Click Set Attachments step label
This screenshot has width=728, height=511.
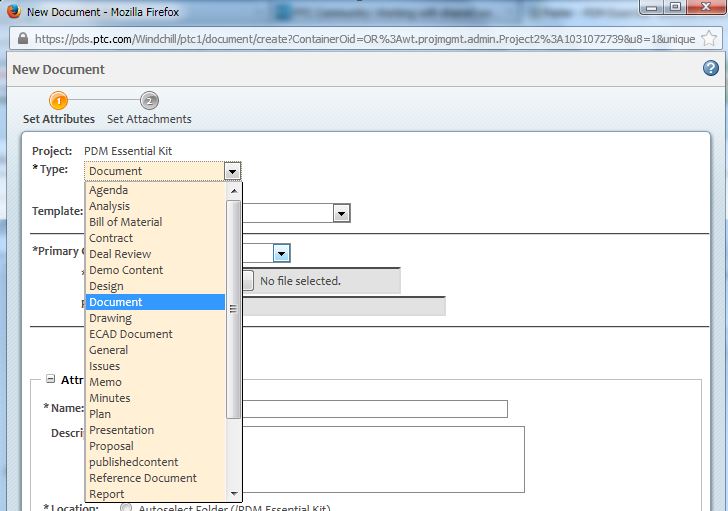tap(149, 119)
